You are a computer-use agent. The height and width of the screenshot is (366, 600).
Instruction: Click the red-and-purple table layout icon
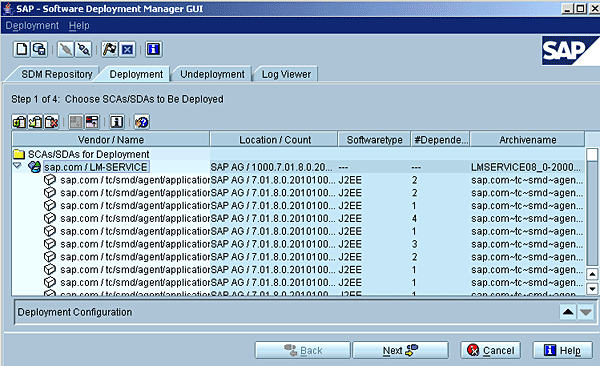(92, 122)
